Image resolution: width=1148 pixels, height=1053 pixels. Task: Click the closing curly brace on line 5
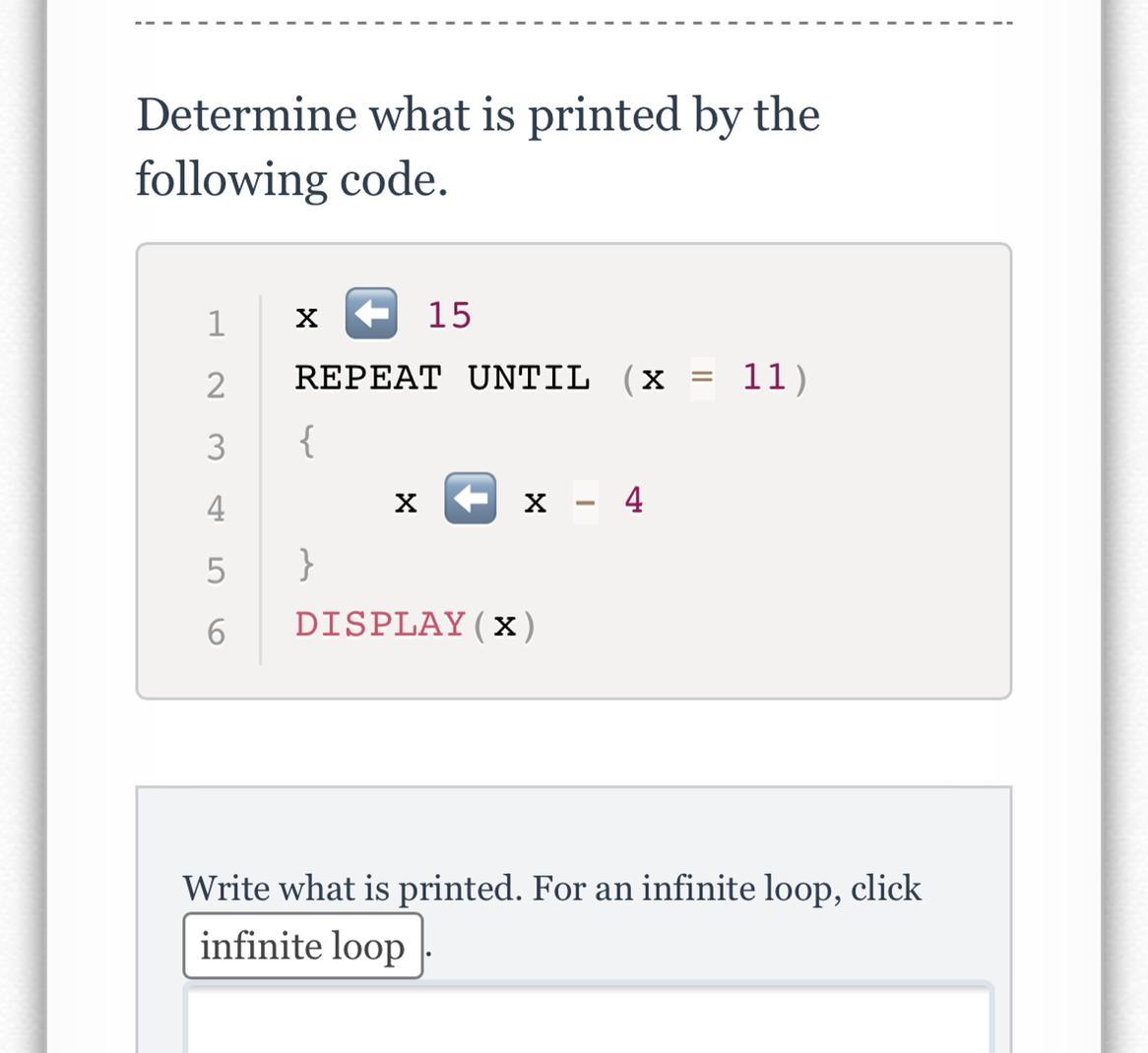click(x=307, y=564)
